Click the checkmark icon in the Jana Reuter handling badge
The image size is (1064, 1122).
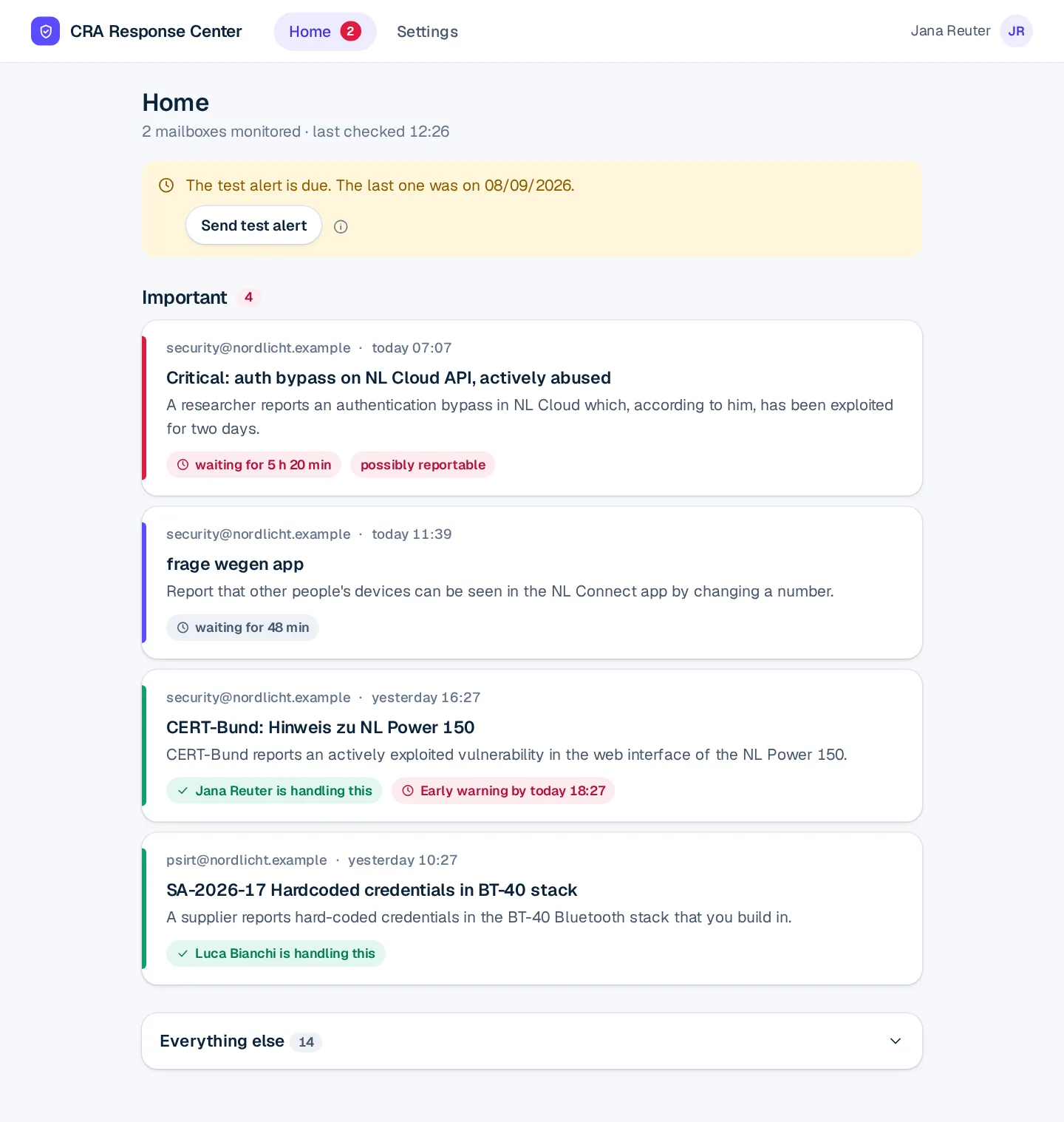pyautogui.click(x=183, y=791)
